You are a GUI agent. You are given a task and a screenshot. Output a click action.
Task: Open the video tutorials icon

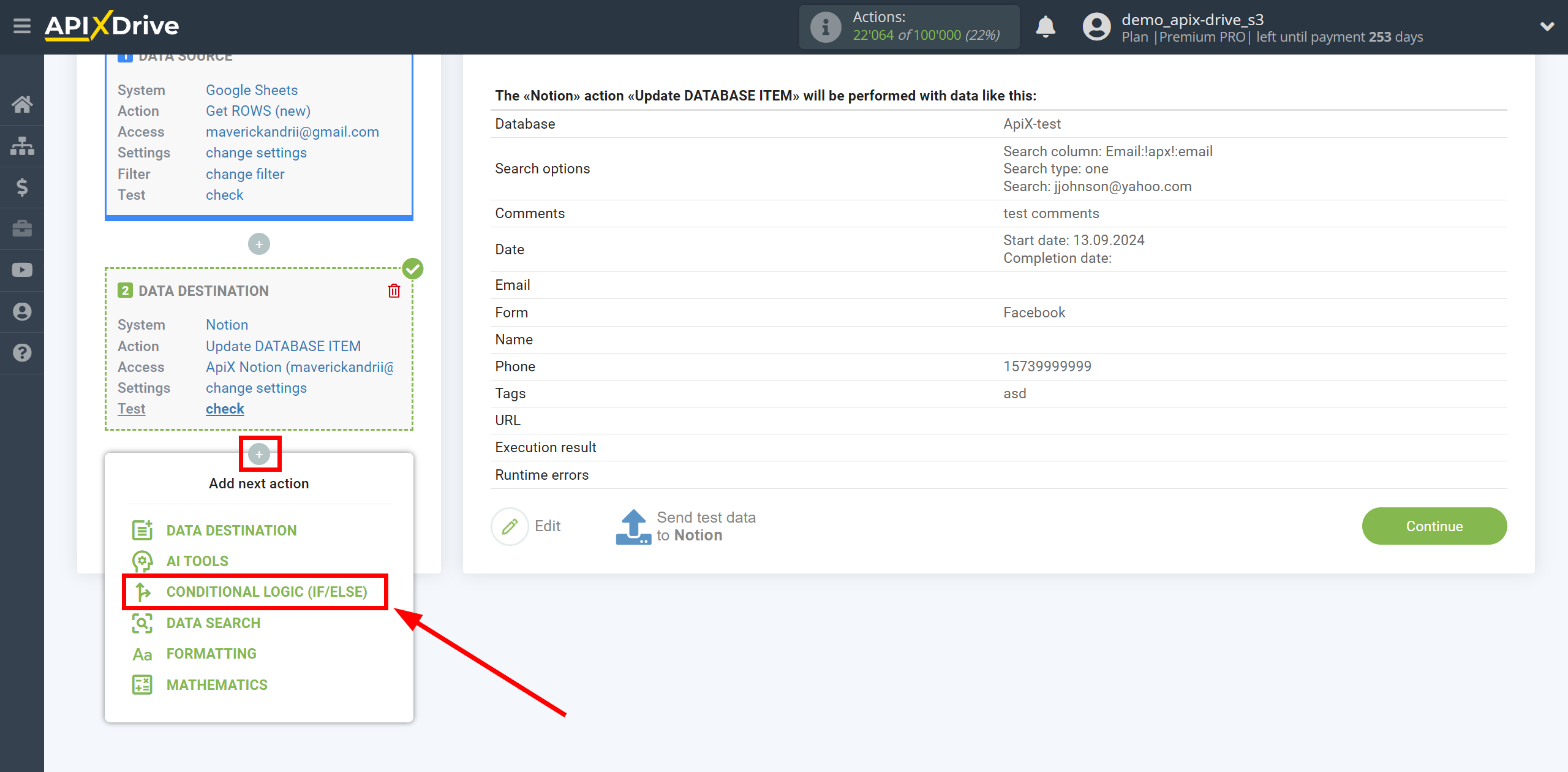coord(22,270)
